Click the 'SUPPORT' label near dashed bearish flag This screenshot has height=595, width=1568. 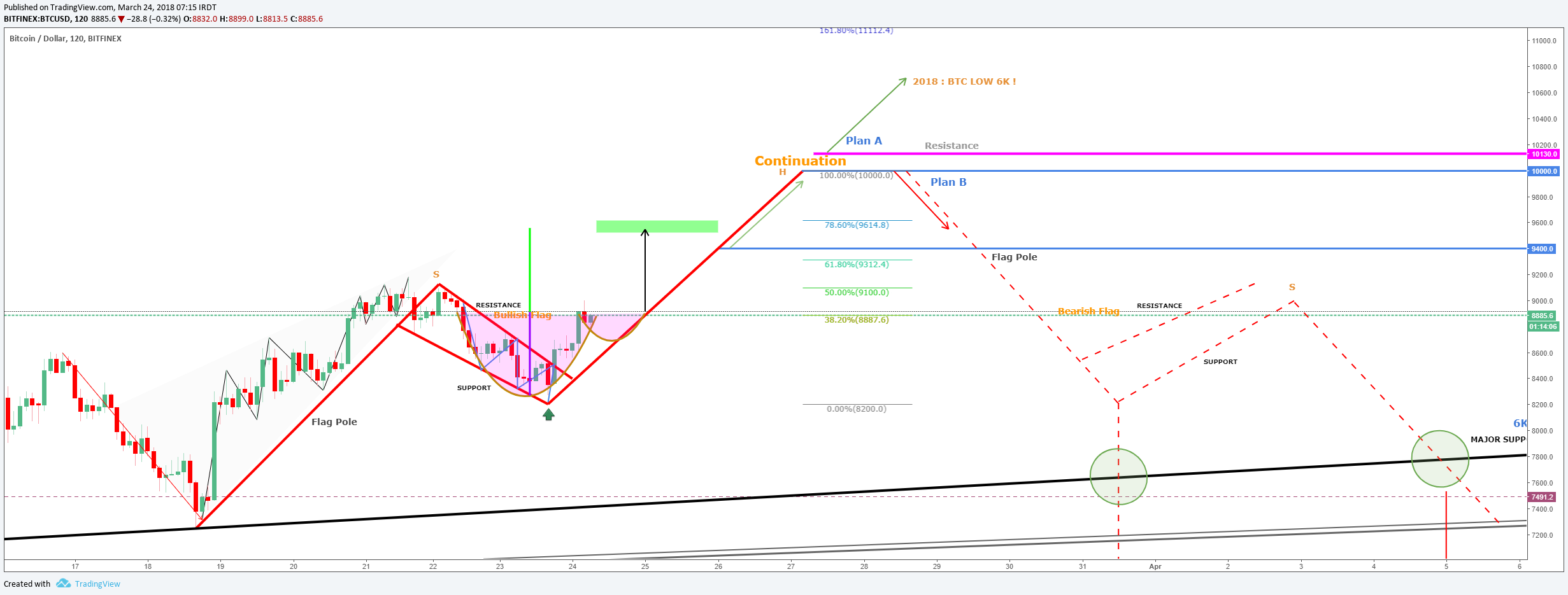(1220, 362)
